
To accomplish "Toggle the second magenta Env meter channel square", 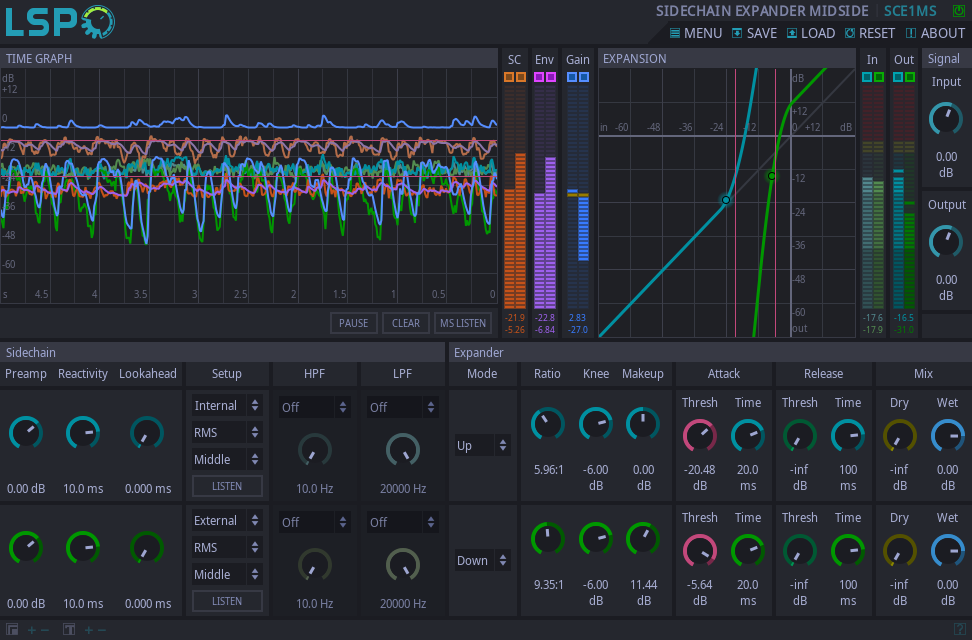I will tap(550, 77).
